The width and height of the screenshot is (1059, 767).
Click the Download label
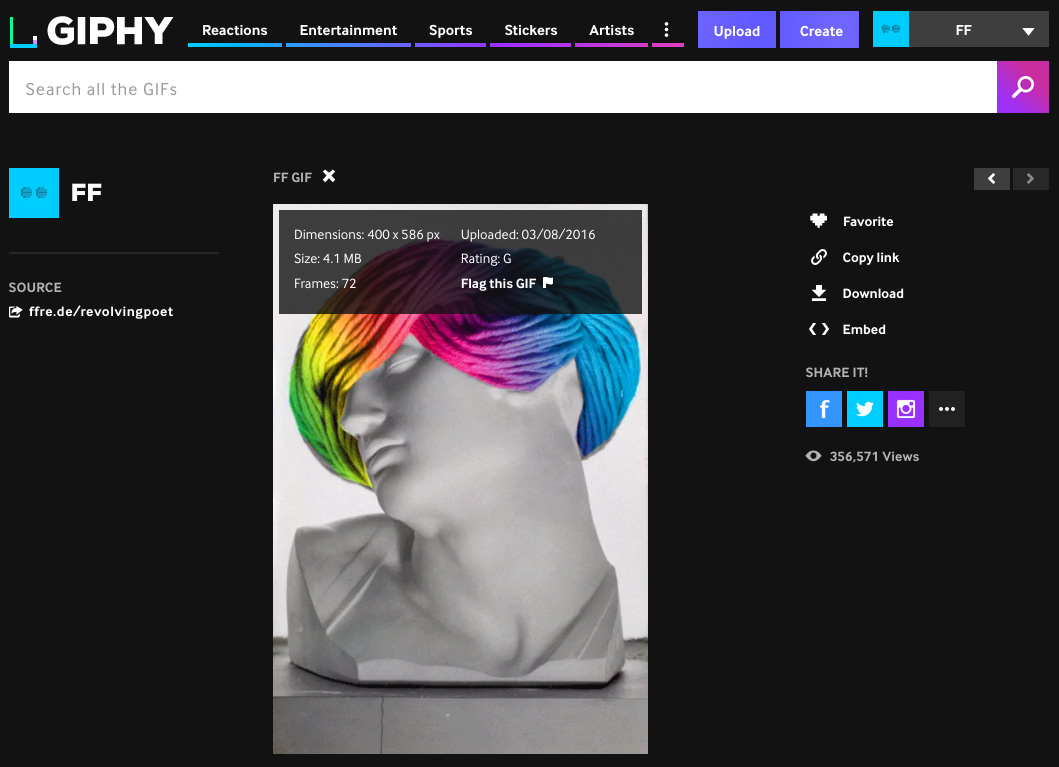873,293
